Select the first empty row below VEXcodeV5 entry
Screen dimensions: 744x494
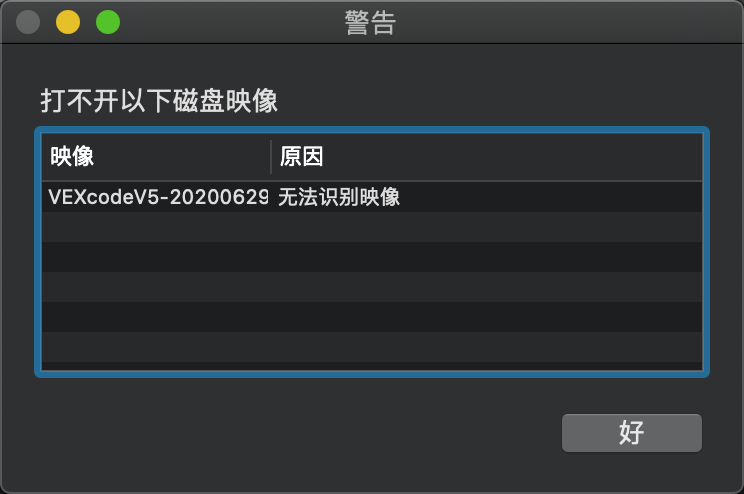pyautogui.click(x=372, y=227)
